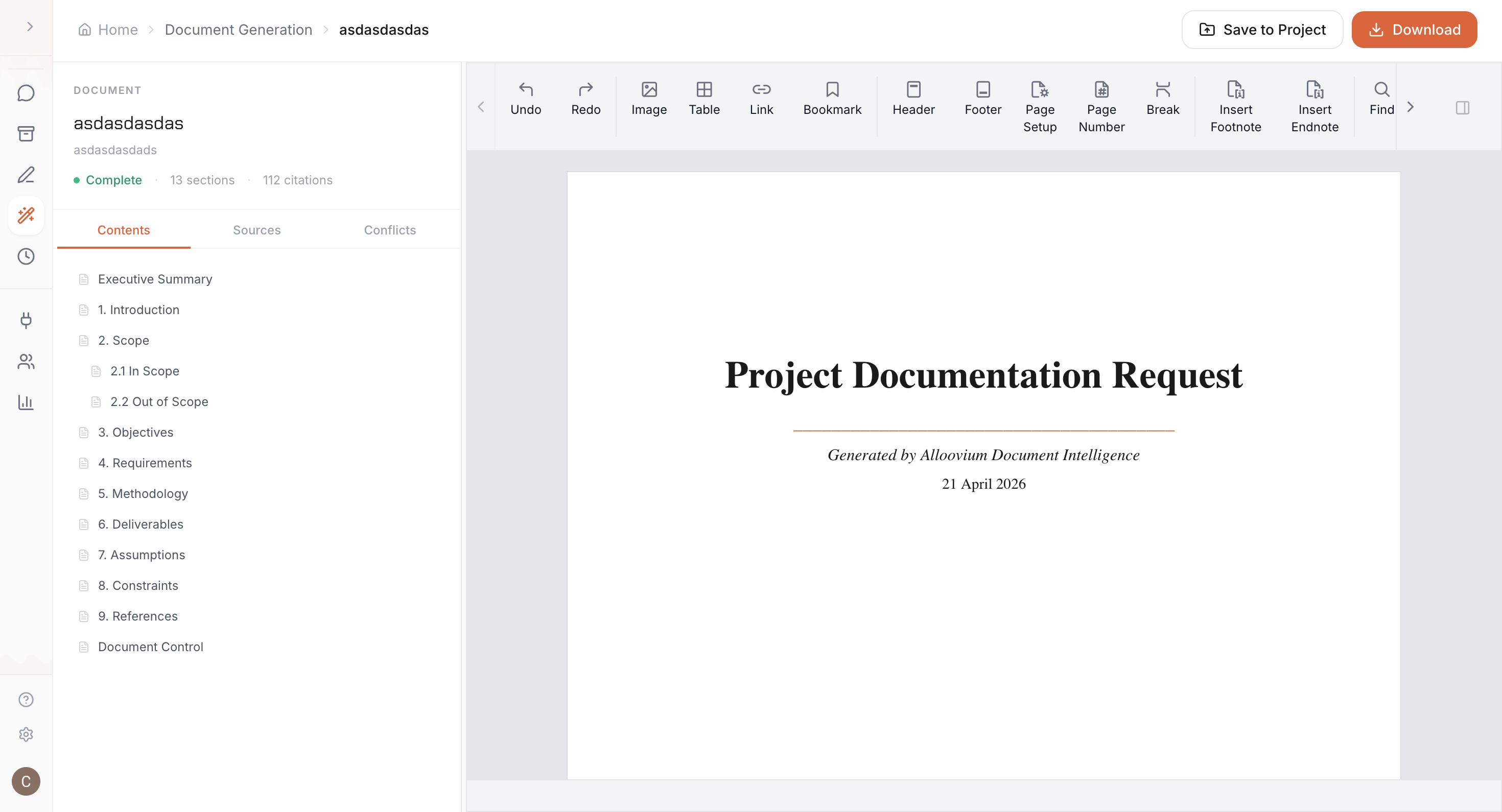Open the chat bubble icon in sidebar
1502x812 pixels.
point(26,93)
